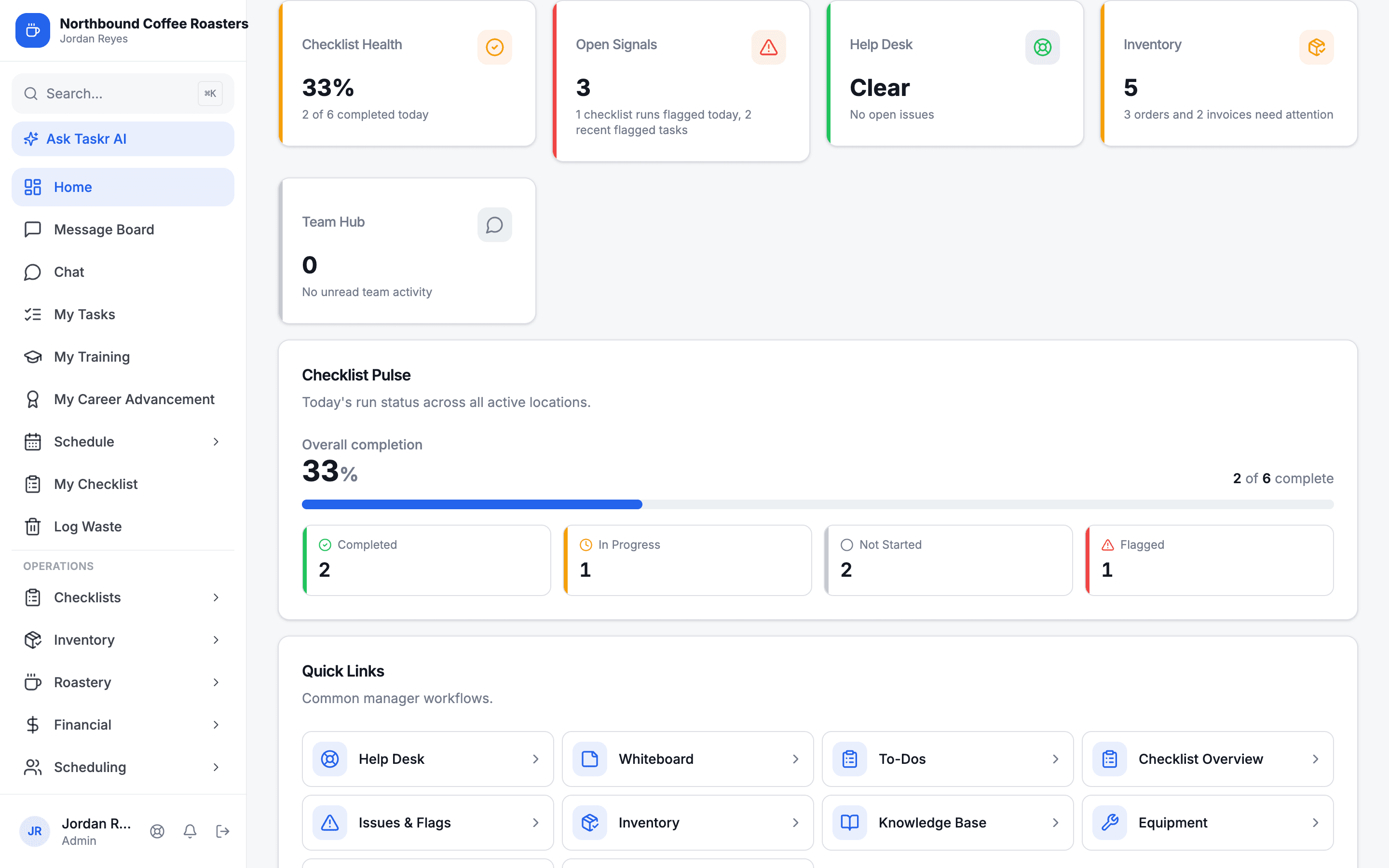The height and width of the screenshot is (868, 1389).
Task: Click the Equipment quick link chevron
Action: [x=1315, y=823]
